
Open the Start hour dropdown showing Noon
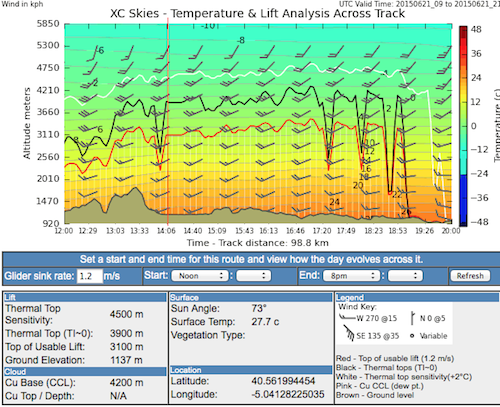pos(200,276)
